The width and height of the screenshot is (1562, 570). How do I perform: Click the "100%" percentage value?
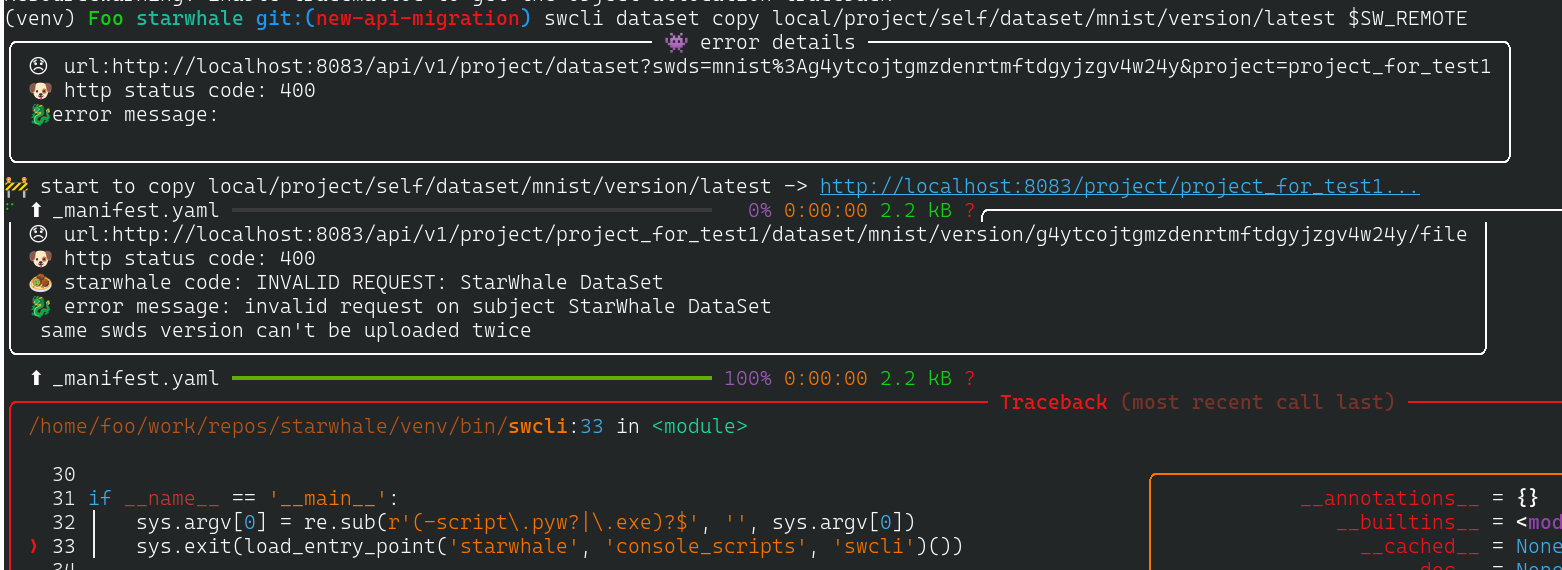[x=748, y=379]
